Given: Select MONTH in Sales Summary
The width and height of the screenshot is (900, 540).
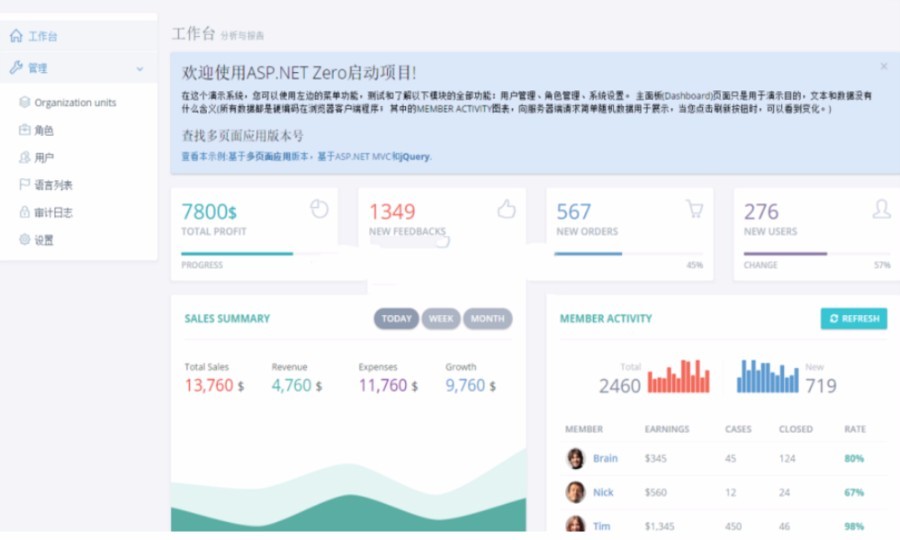Looking at the screenshot, I should click(488, 318).
